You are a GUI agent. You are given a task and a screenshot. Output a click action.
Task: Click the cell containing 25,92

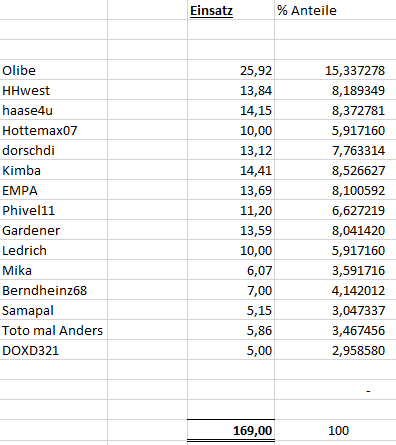[x=231, y=70]
